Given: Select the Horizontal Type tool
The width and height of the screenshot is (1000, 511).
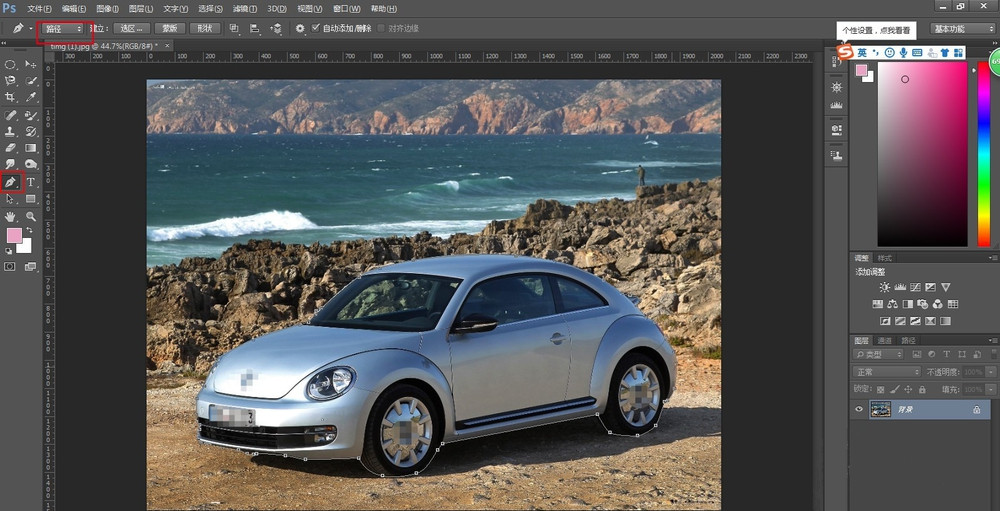Looking at the screenshot, I should point(31,182).
